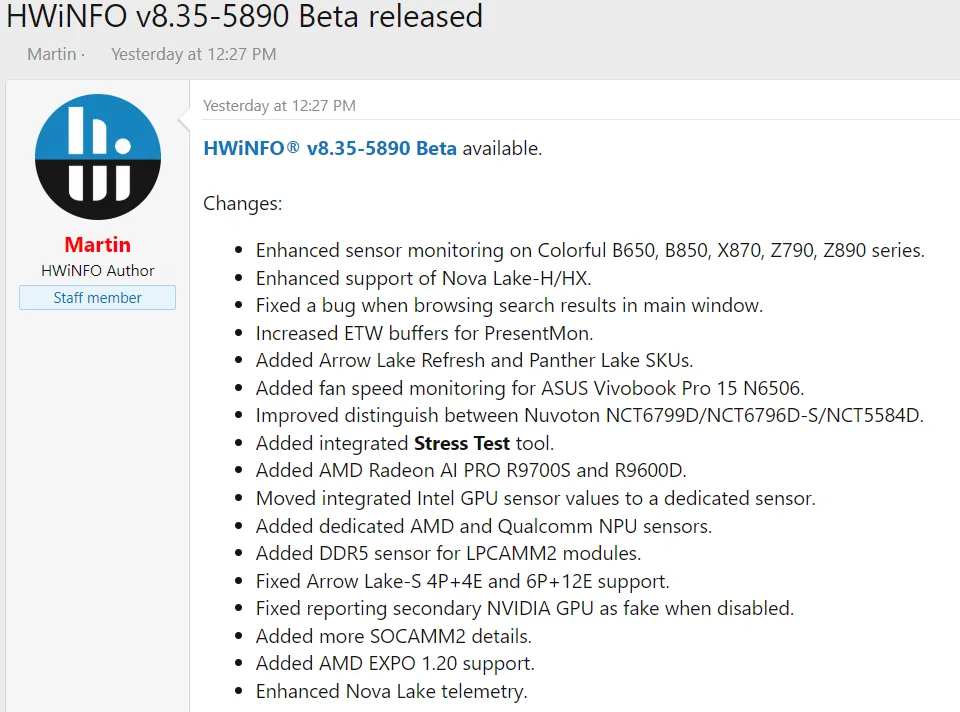Click the red Martin username under the avatar

click(97, 244)
